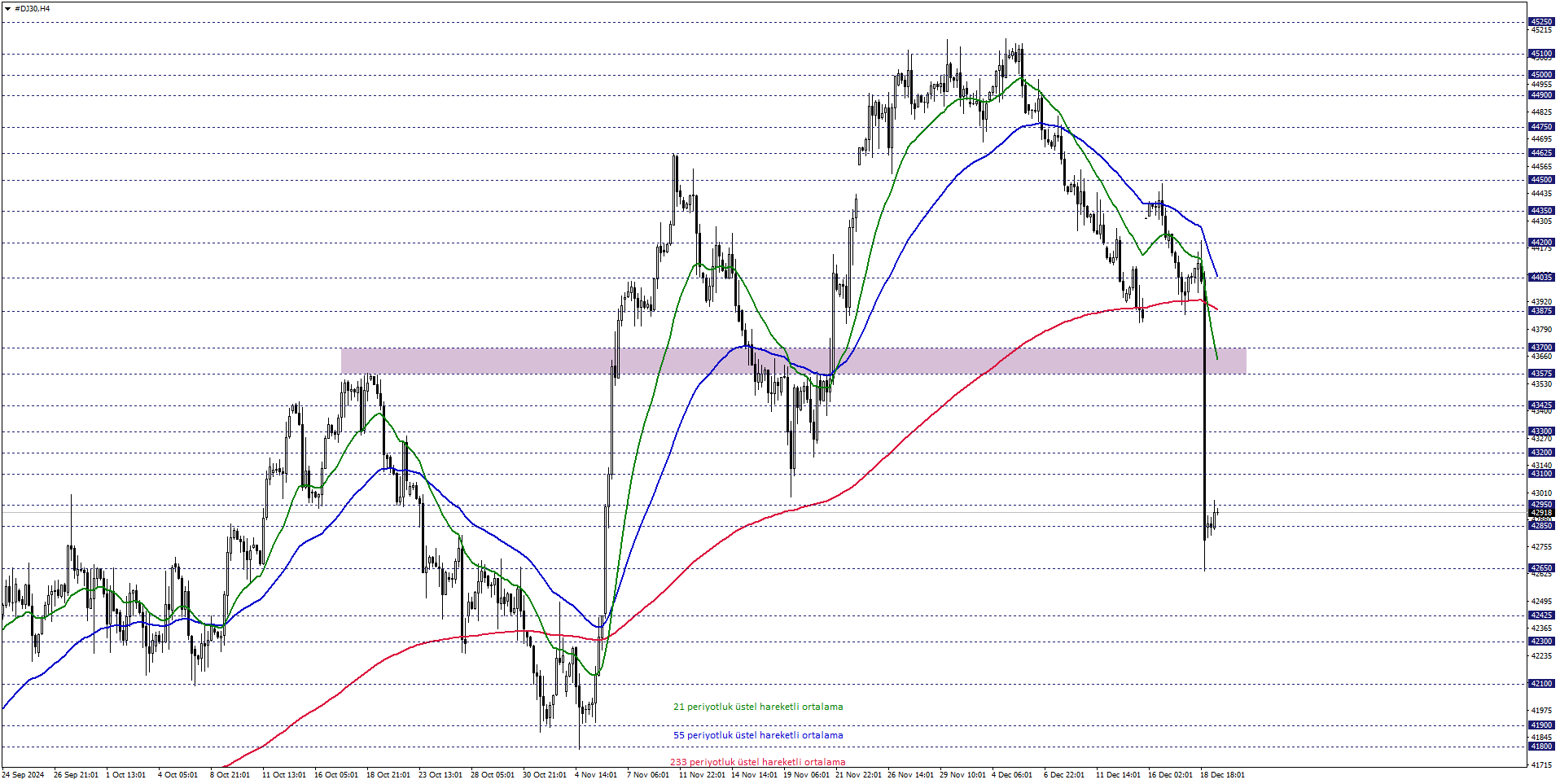Click the 23 Oct 13:01 time label
This screenshot has width=1560, height=784.
pyautogui.click(x=440, y=775)
